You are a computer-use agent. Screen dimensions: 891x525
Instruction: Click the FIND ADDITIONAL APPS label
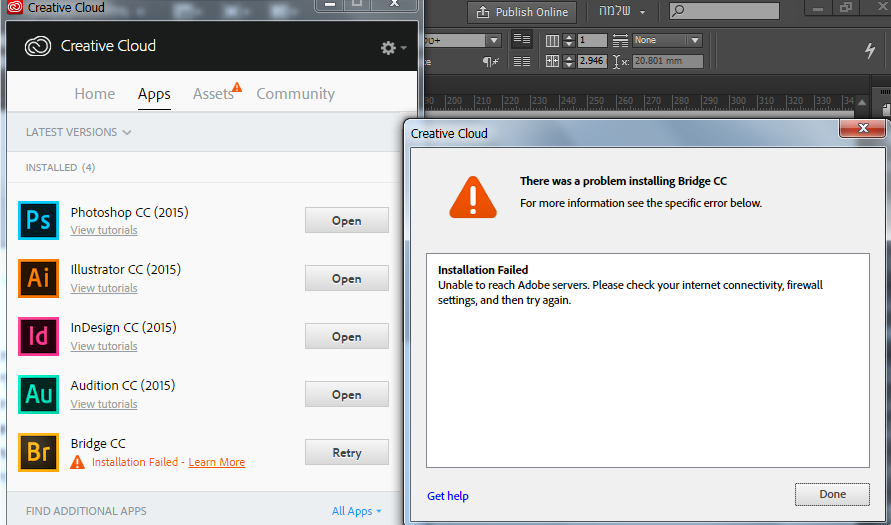[x=86, y=511]
